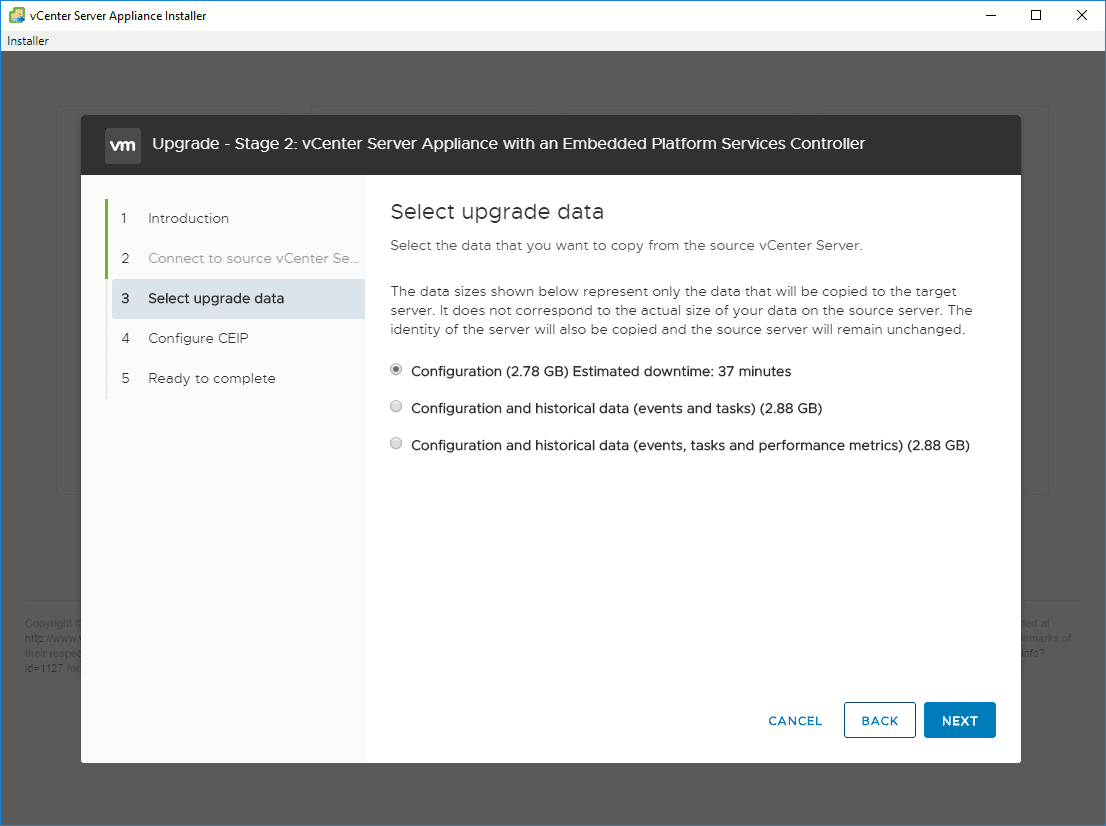Cancel the upgrade wizard
This screenshot has width=1106, height=826.
coord(794,720)
